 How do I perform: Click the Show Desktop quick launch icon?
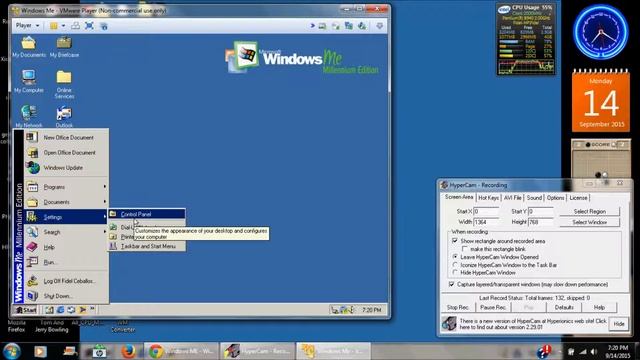pyautogui.click(x=49, y=310)
